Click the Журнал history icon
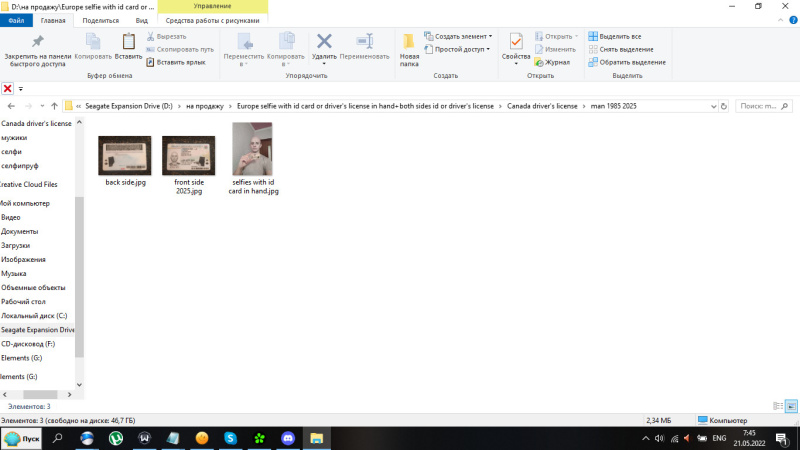This screenshot has width=800, height=450. pos(552,62)
